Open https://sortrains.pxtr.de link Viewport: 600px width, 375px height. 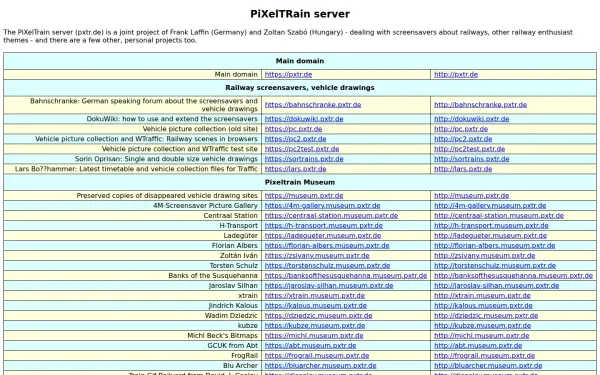[304, 159]
